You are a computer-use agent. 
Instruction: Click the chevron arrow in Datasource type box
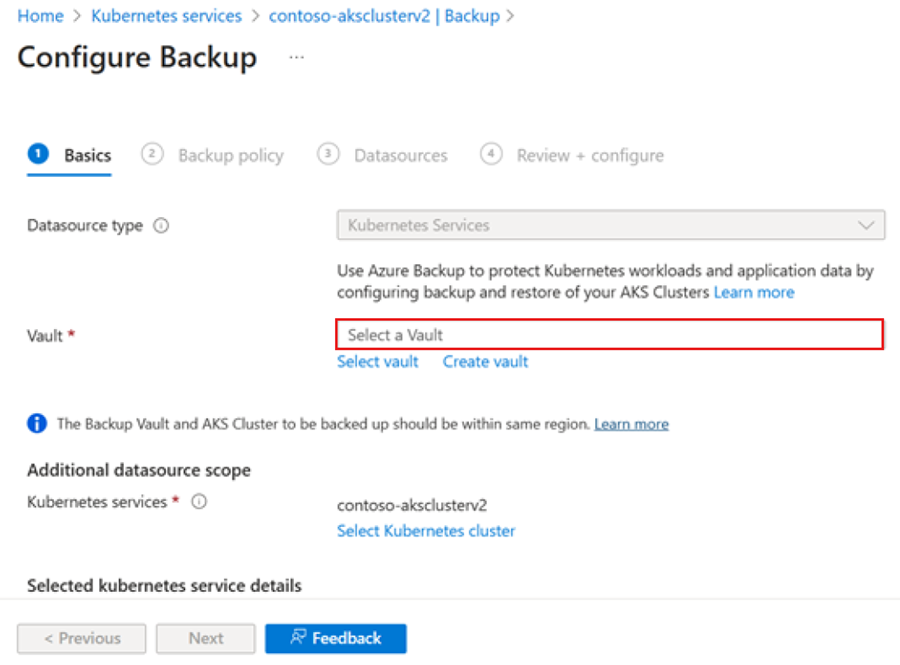pos(866,225)
